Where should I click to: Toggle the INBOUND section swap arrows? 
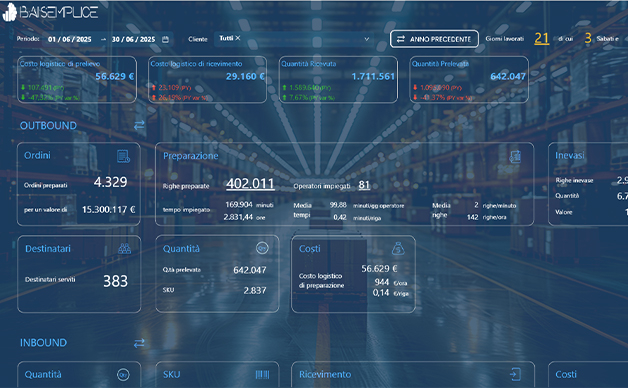[139, 343]
